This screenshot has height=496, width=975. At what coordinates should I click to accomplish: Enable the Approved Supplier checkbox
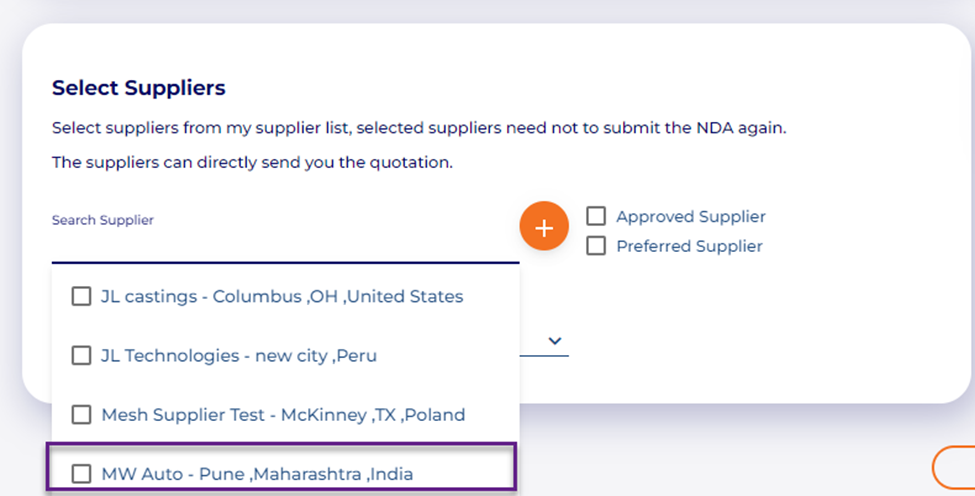click(596, 216)
